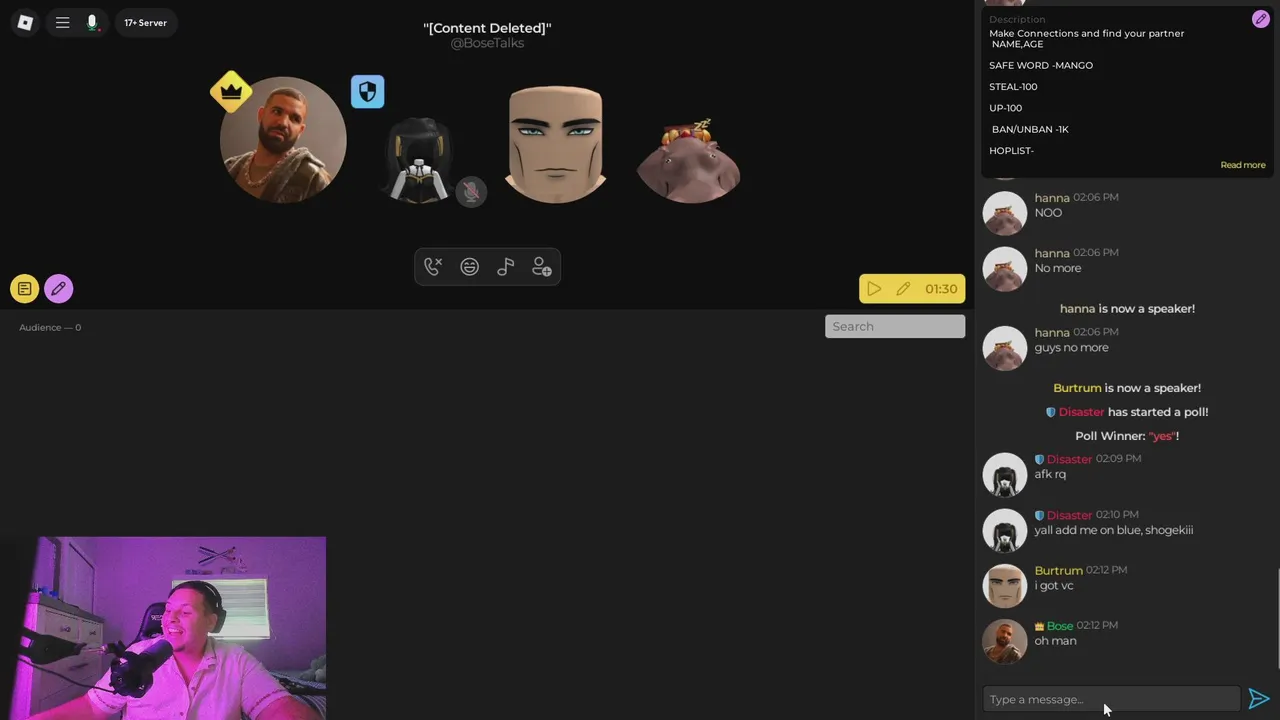Click the HOPLIST- description line
Screen dimensions: 1280x720
point(1011,151)
